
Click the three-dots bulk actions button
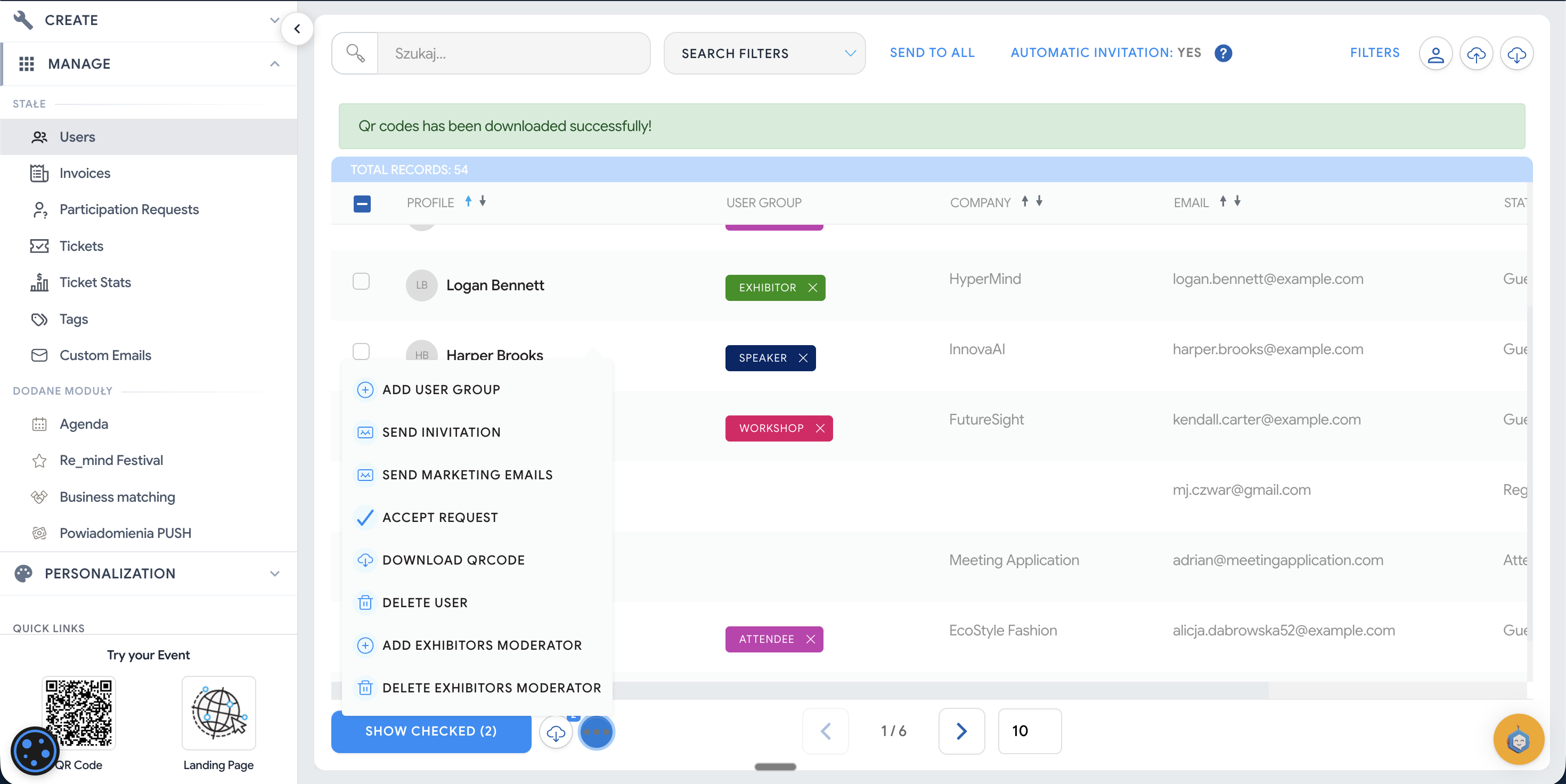596,732
